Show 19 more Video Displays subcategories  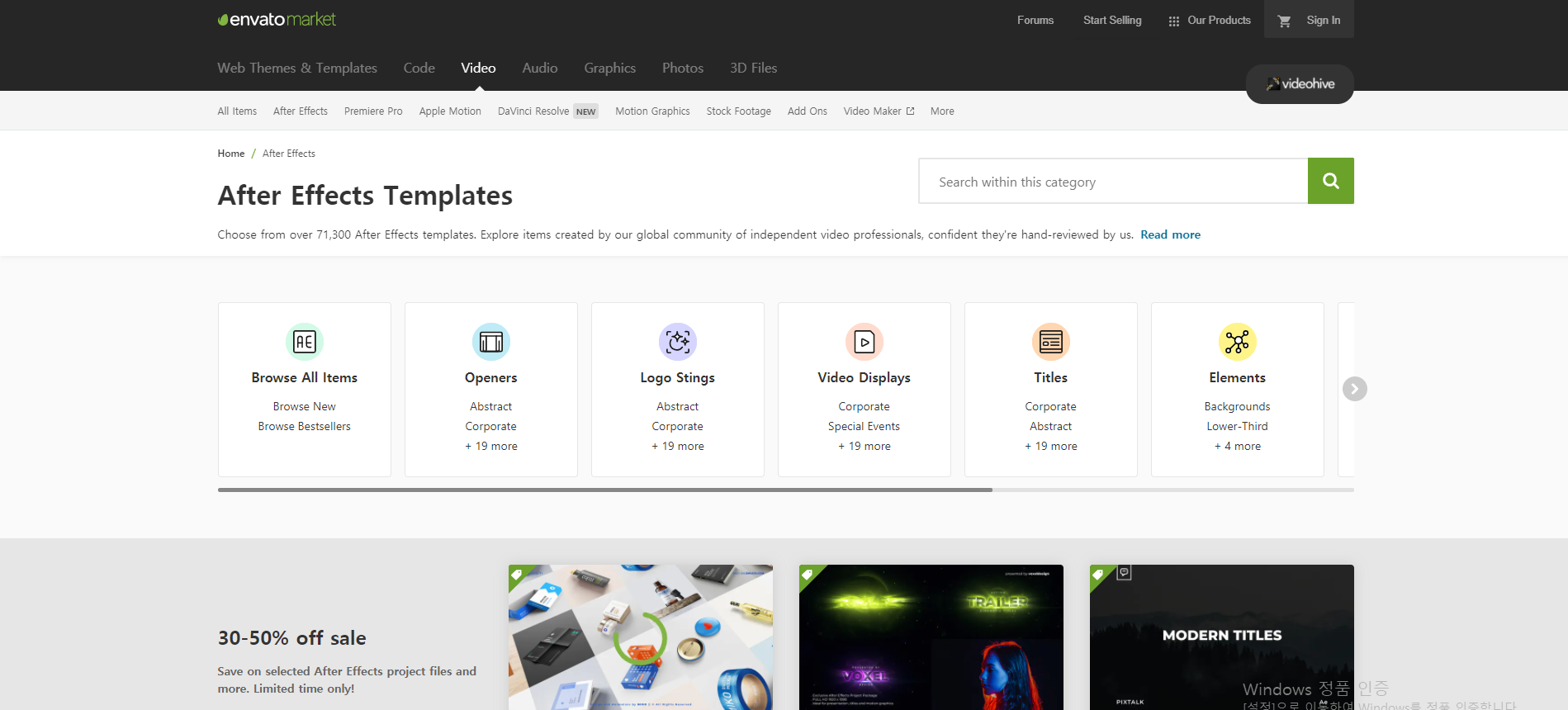[865, 446]
